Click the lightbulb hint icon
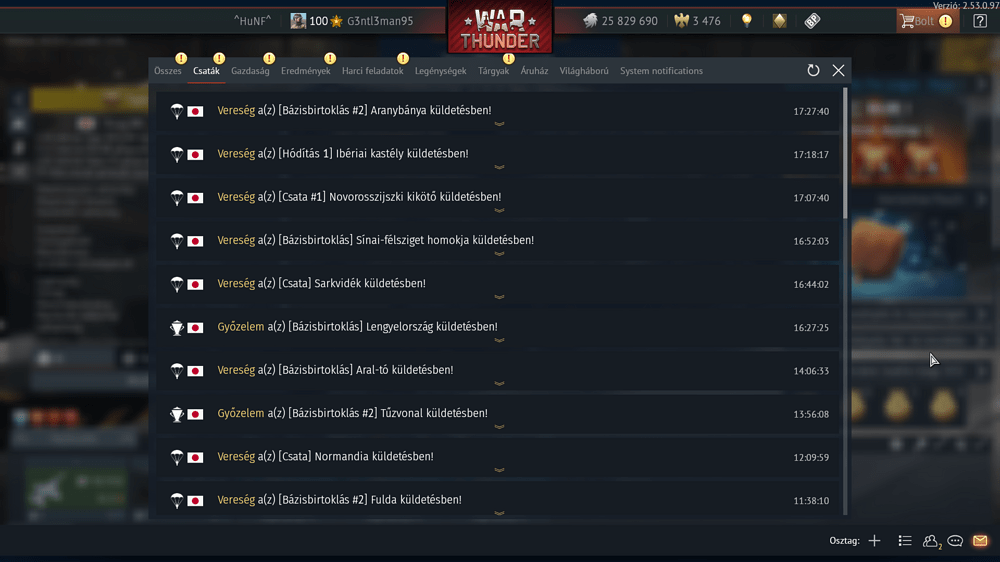This screenshot has height=562, width=1000. [747, 20]
